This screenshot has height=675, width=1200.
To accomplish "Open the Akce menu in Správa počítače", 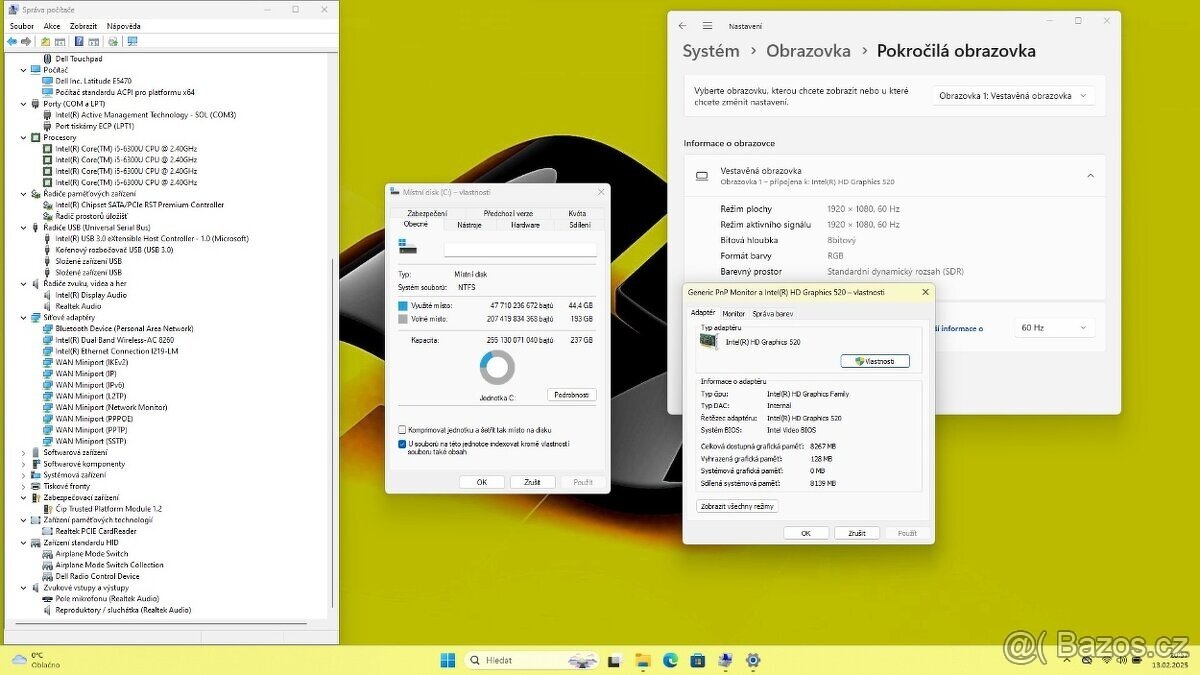I will 52,26.
